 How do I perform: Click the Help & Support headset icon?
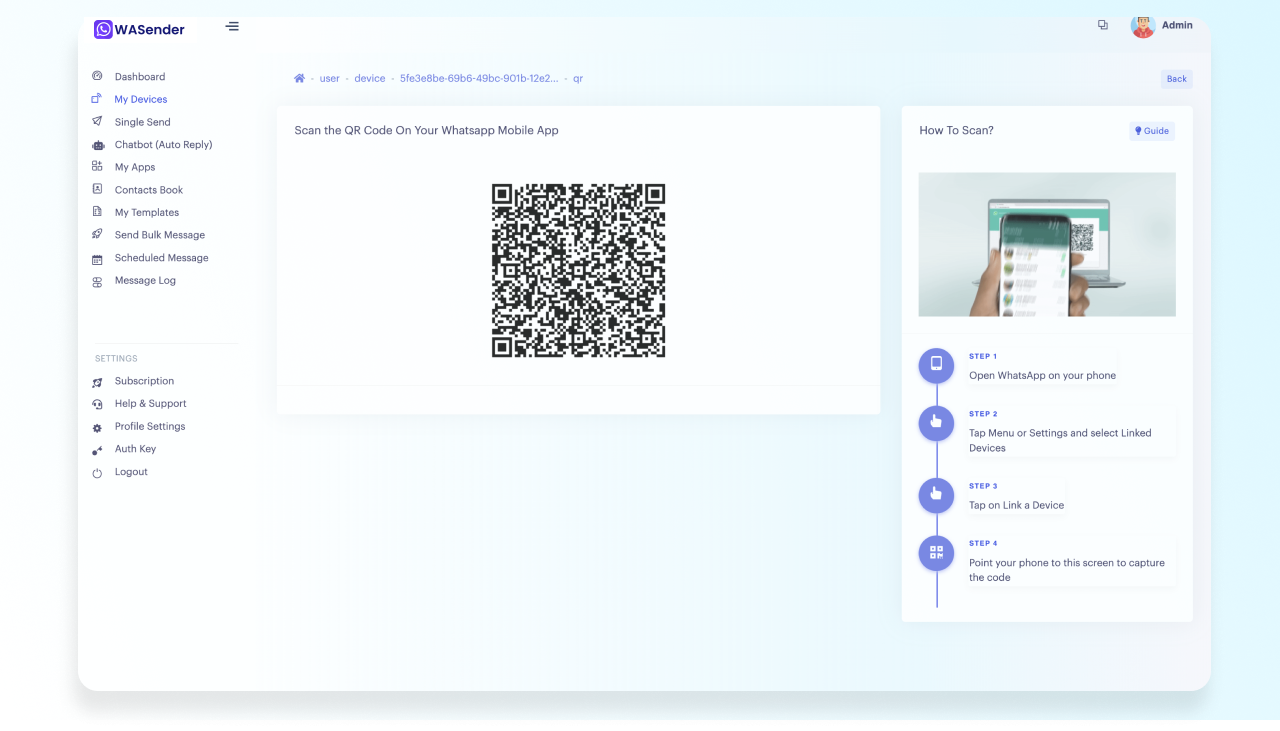97,404
